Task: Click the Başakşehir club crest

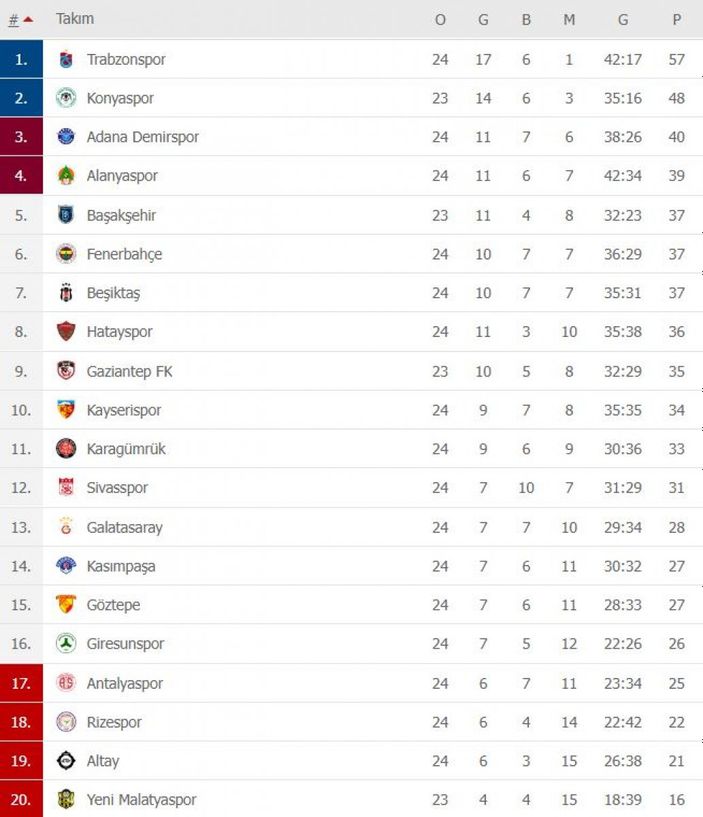Action: (x=67, y=215)
